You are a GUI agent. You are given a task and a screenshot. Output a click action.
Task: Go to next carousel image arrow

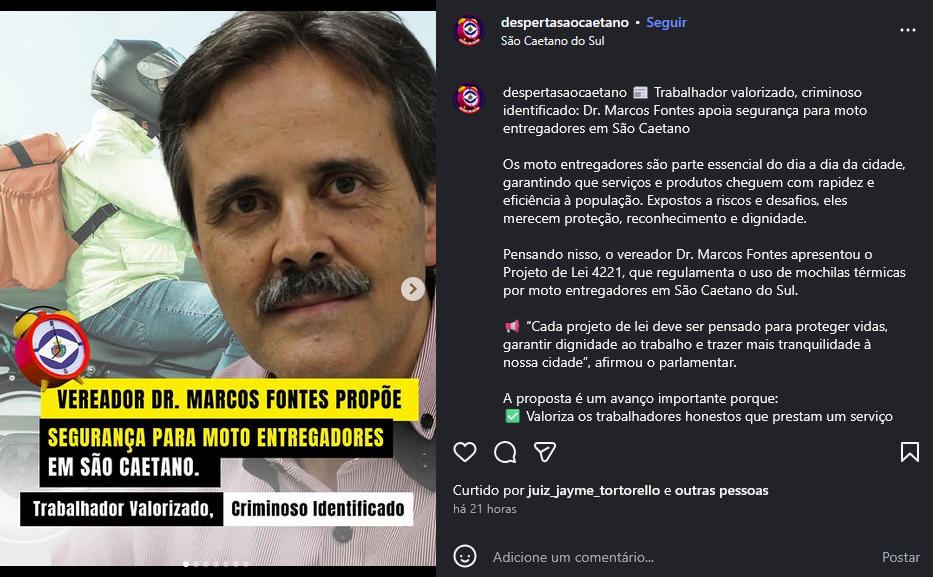pyautogui.click(x=412, y=289)
